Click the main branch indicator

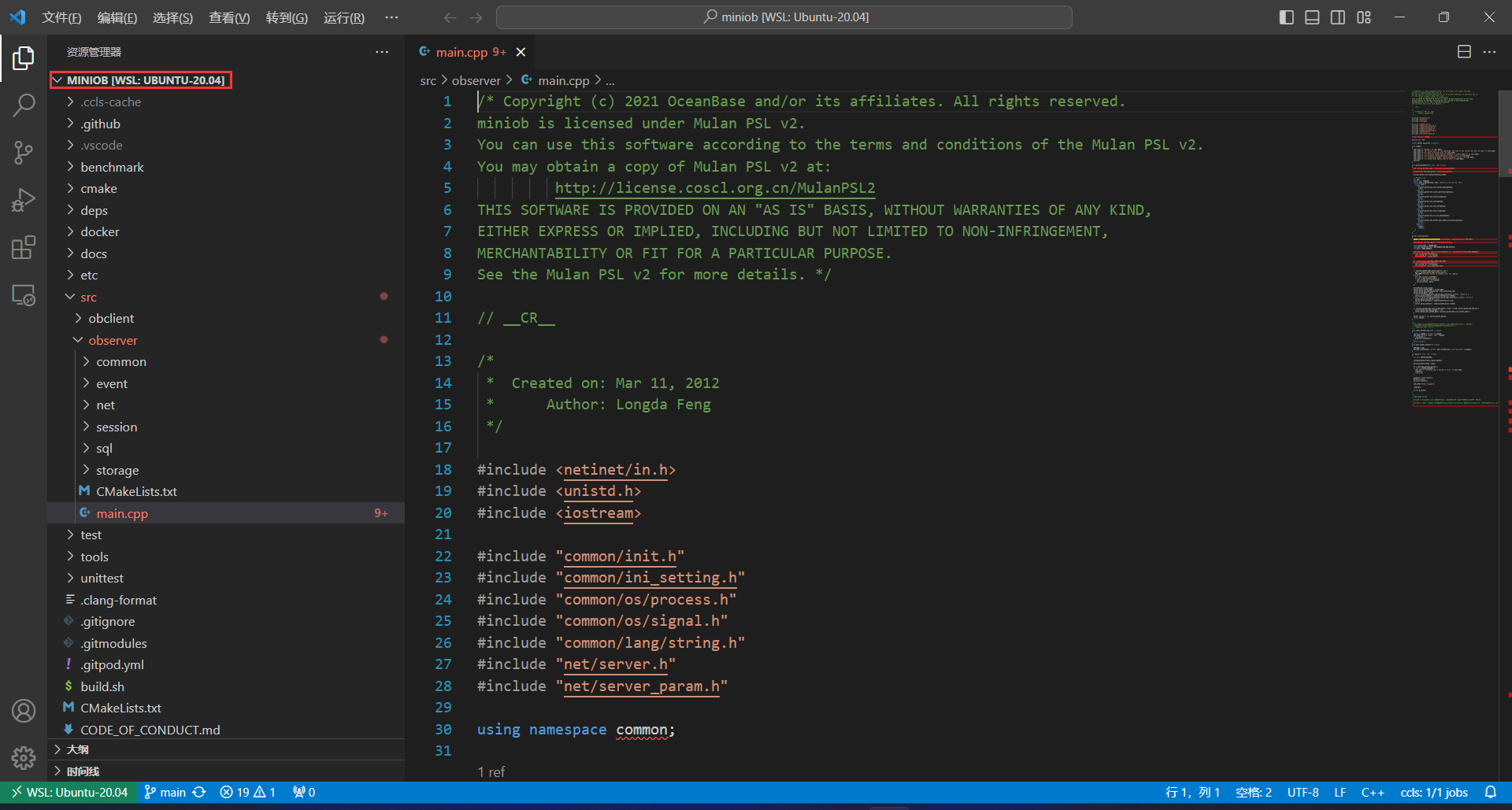point(165,792)
